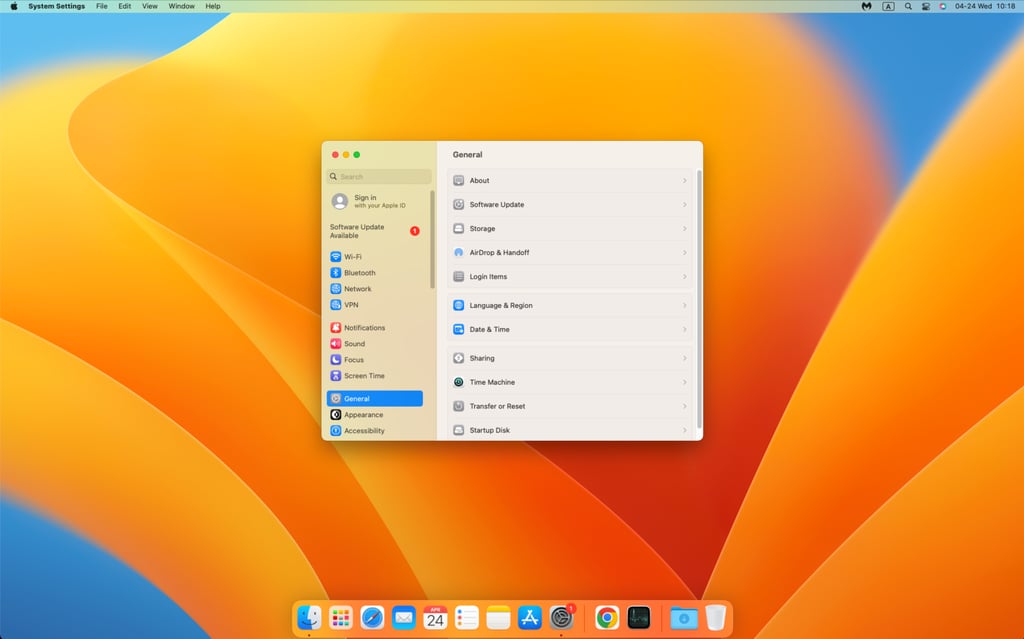This screenshot has width=1024, height=639.
Task: Click the sidebar scrollbar
Action: pyautogui.click(x=432, y=239)
